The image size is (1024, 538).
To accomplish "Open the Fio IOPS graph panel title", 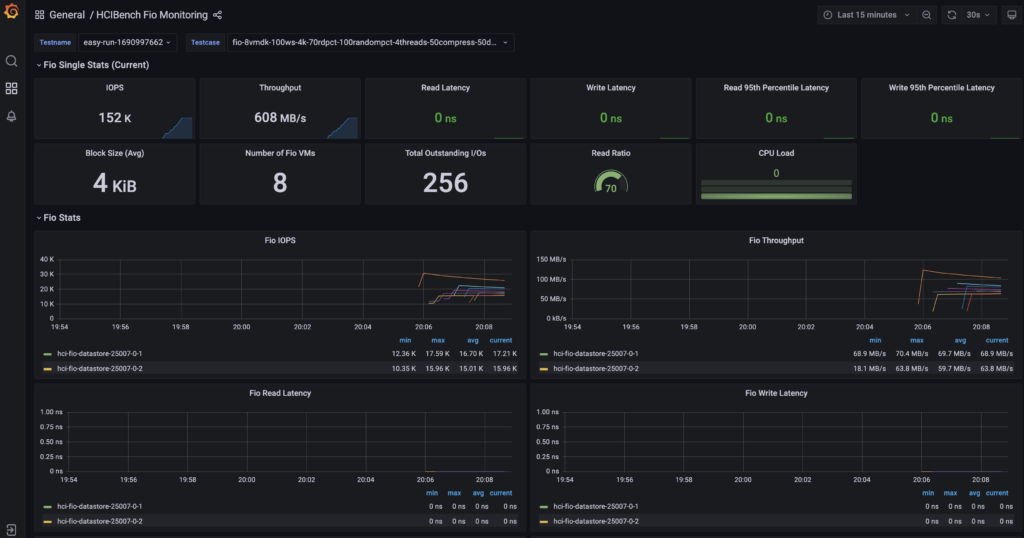I will 280,240.
